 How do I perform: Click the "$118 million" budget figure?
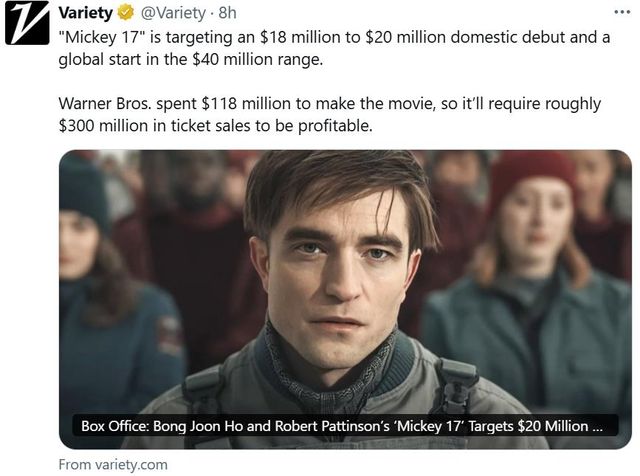[240, 105]
